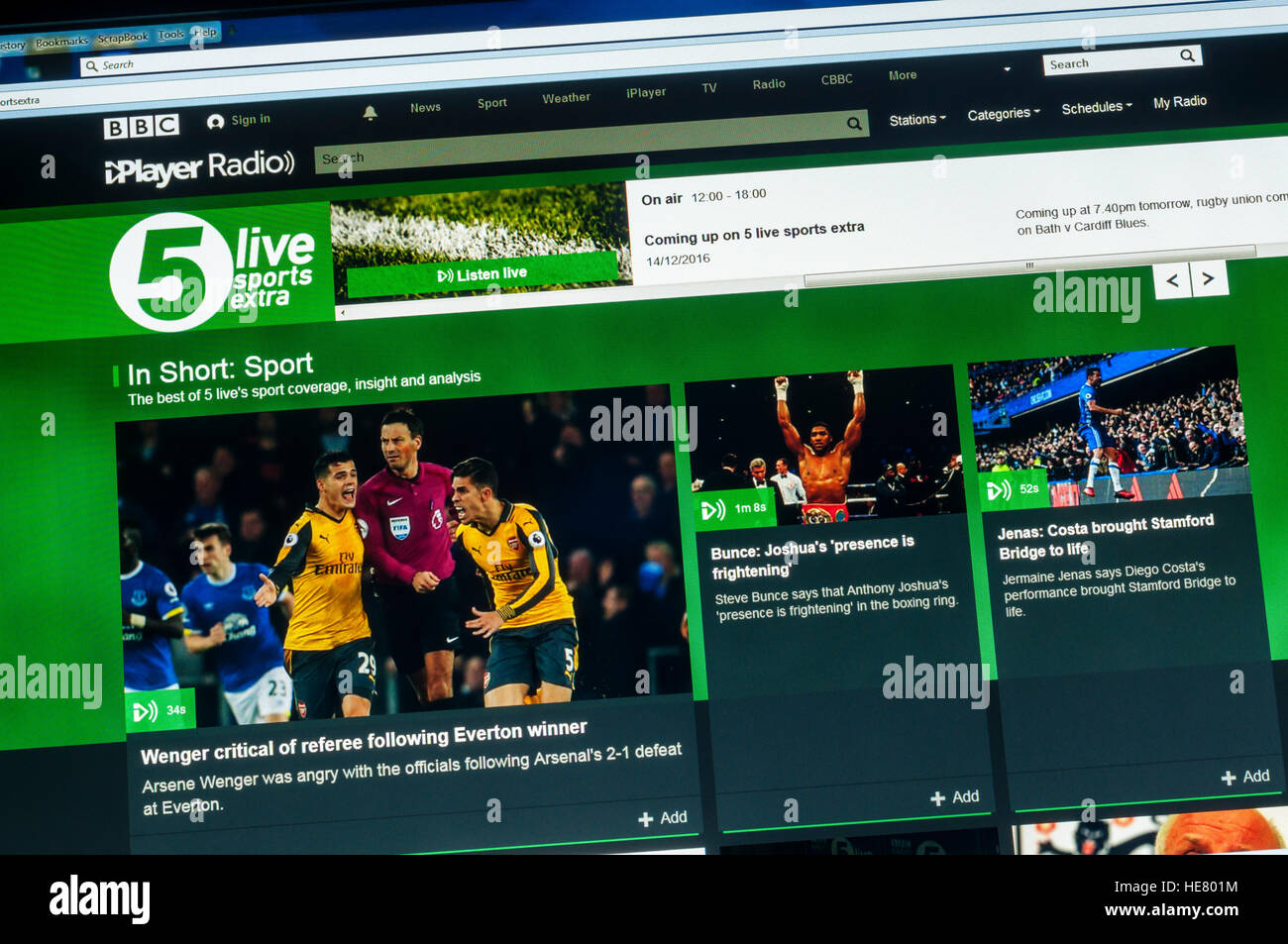The width and height of the screenshot is (1288, 944).
Task: Open the iPlayer section
Action: tap(646, 93)
